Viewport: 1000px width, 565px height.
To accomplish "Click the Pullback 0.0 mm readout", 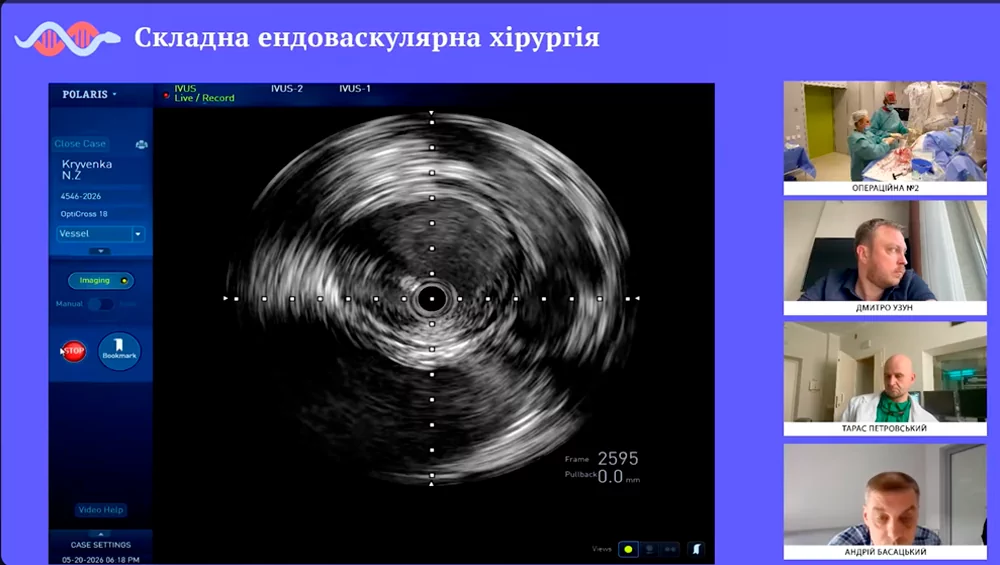I will coord(602,476).
